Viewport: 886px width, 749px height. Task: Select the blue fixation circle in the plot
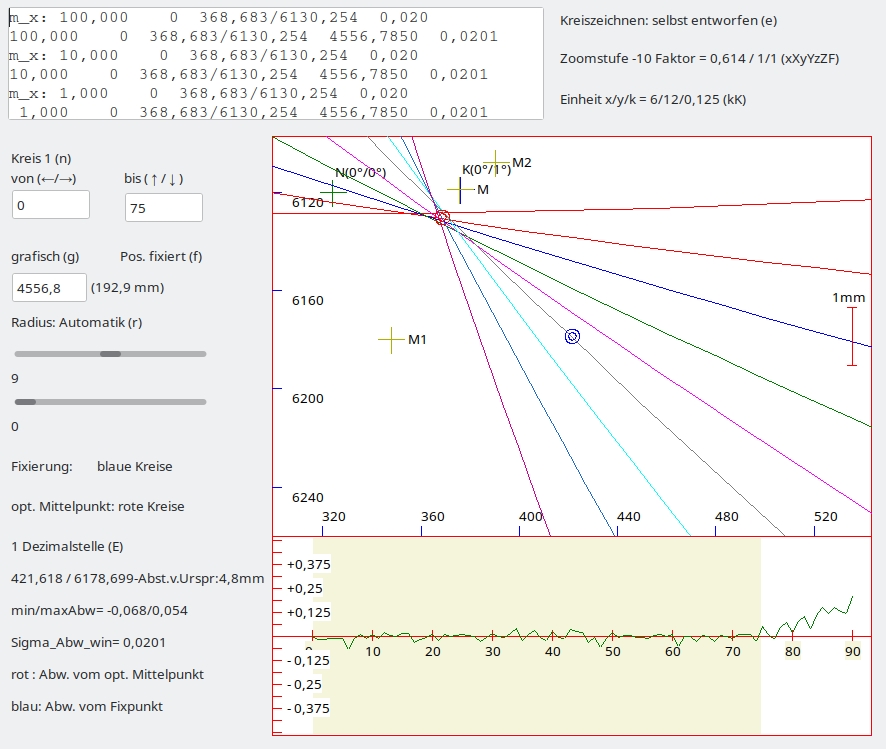coord(572,337)
